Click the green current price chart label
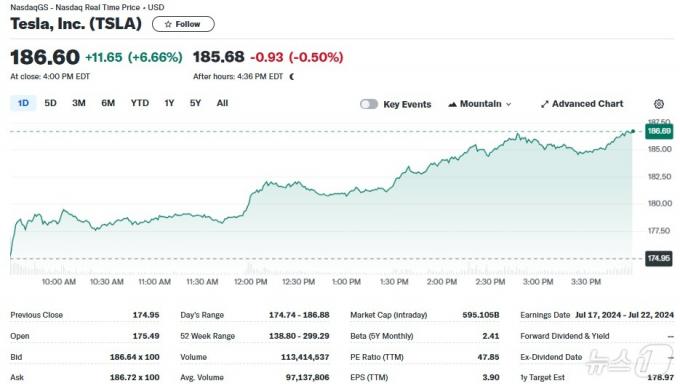Screen dimensions: 680x386 (x=659, y=131)
